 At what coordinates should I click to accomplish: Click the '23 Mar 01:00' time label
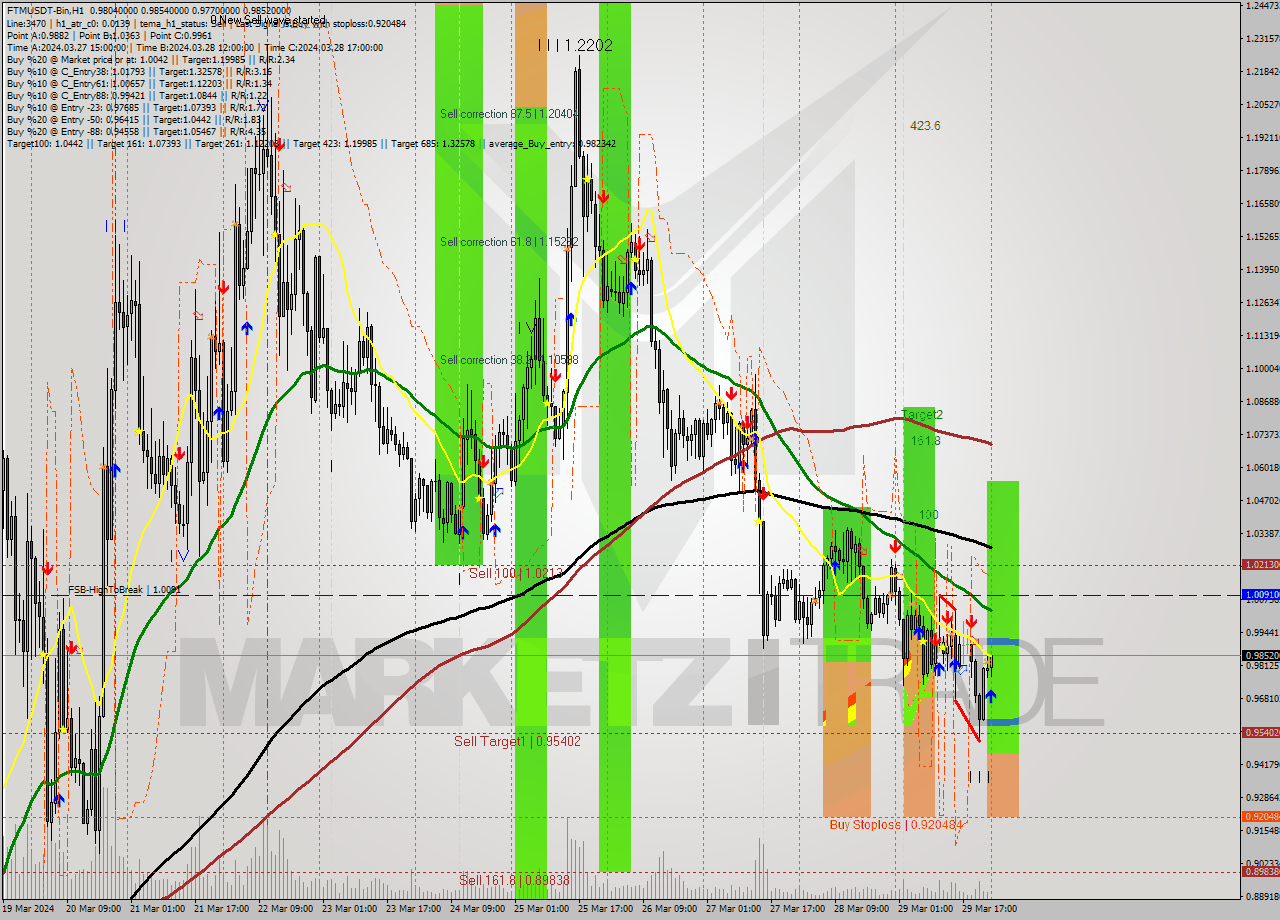pyautogui.click(x=351, y=909)
